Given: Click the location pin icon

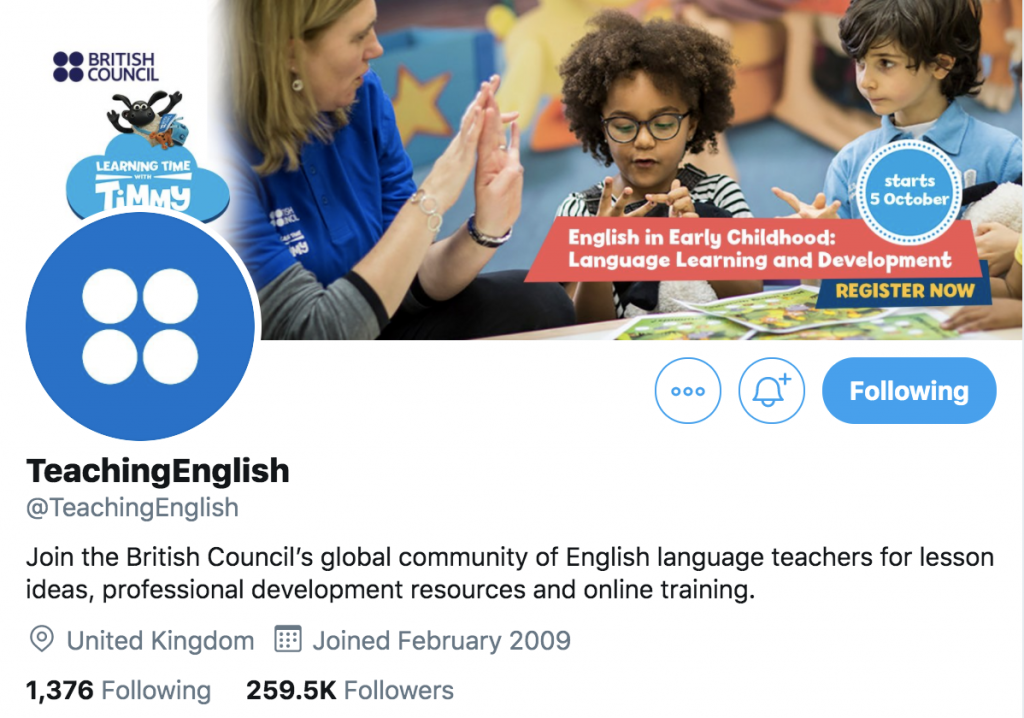Looking at the screenshot, I should coord(42,638).
